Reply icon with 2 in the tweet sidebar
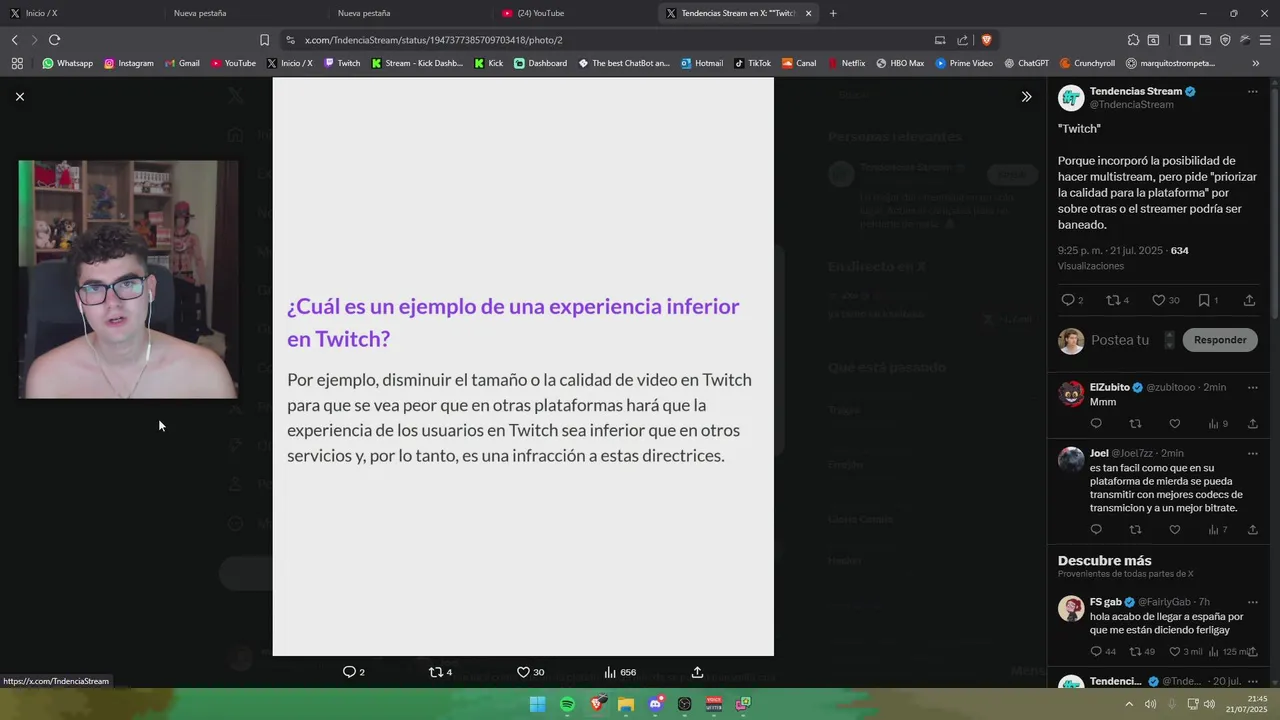 [1068, 300]
